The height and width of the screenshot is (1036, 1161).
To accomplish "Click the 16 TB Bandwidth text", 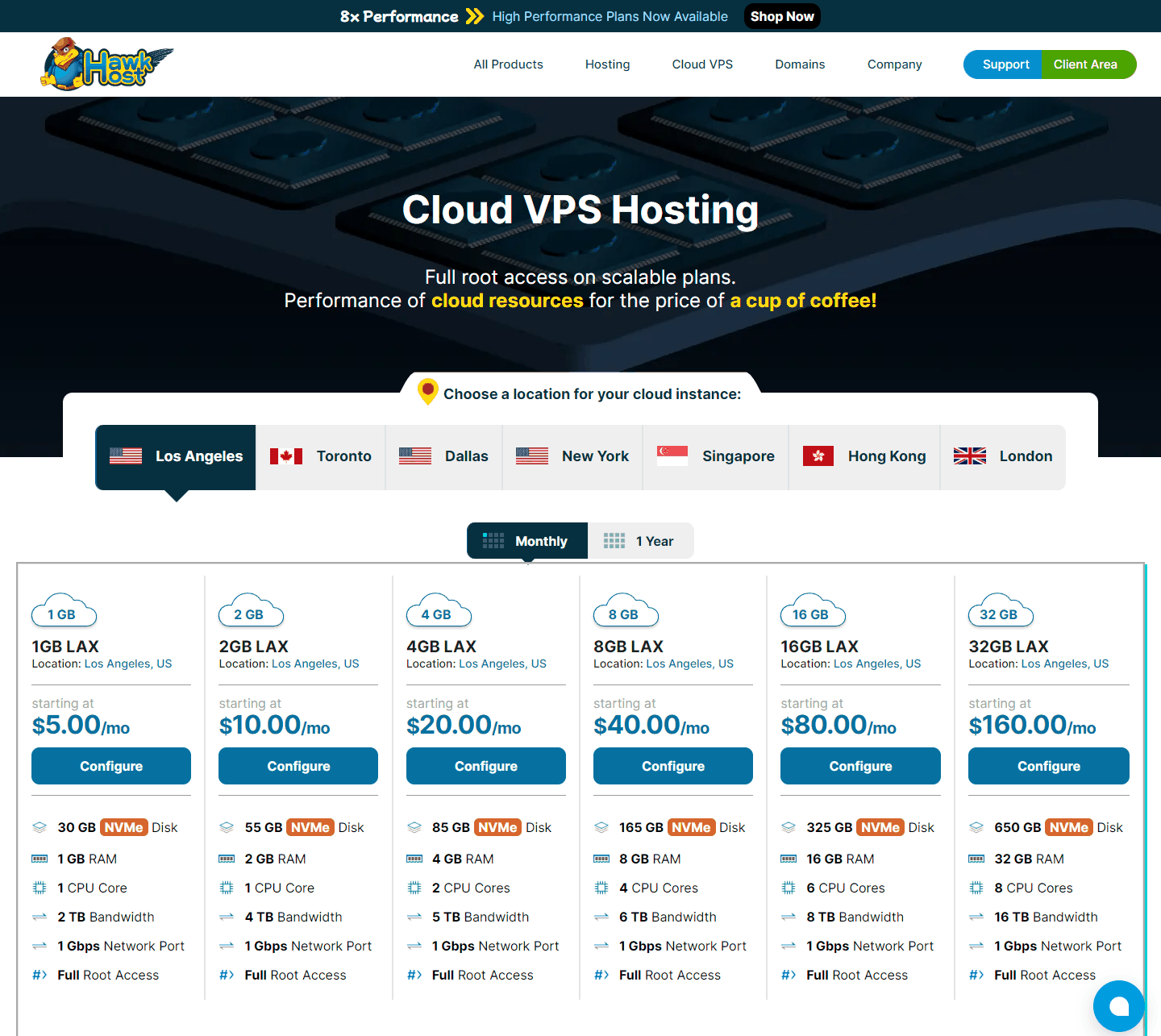I will pyautogui.click(x=1046, y=917).
